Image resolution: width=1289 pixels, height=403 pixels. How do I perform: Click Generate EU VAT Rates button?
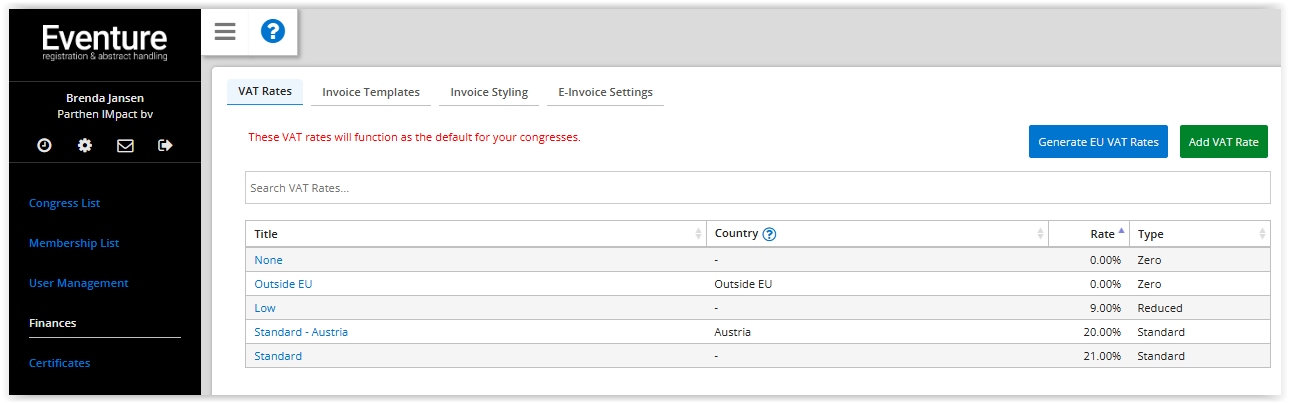[x=1098, y=142]
